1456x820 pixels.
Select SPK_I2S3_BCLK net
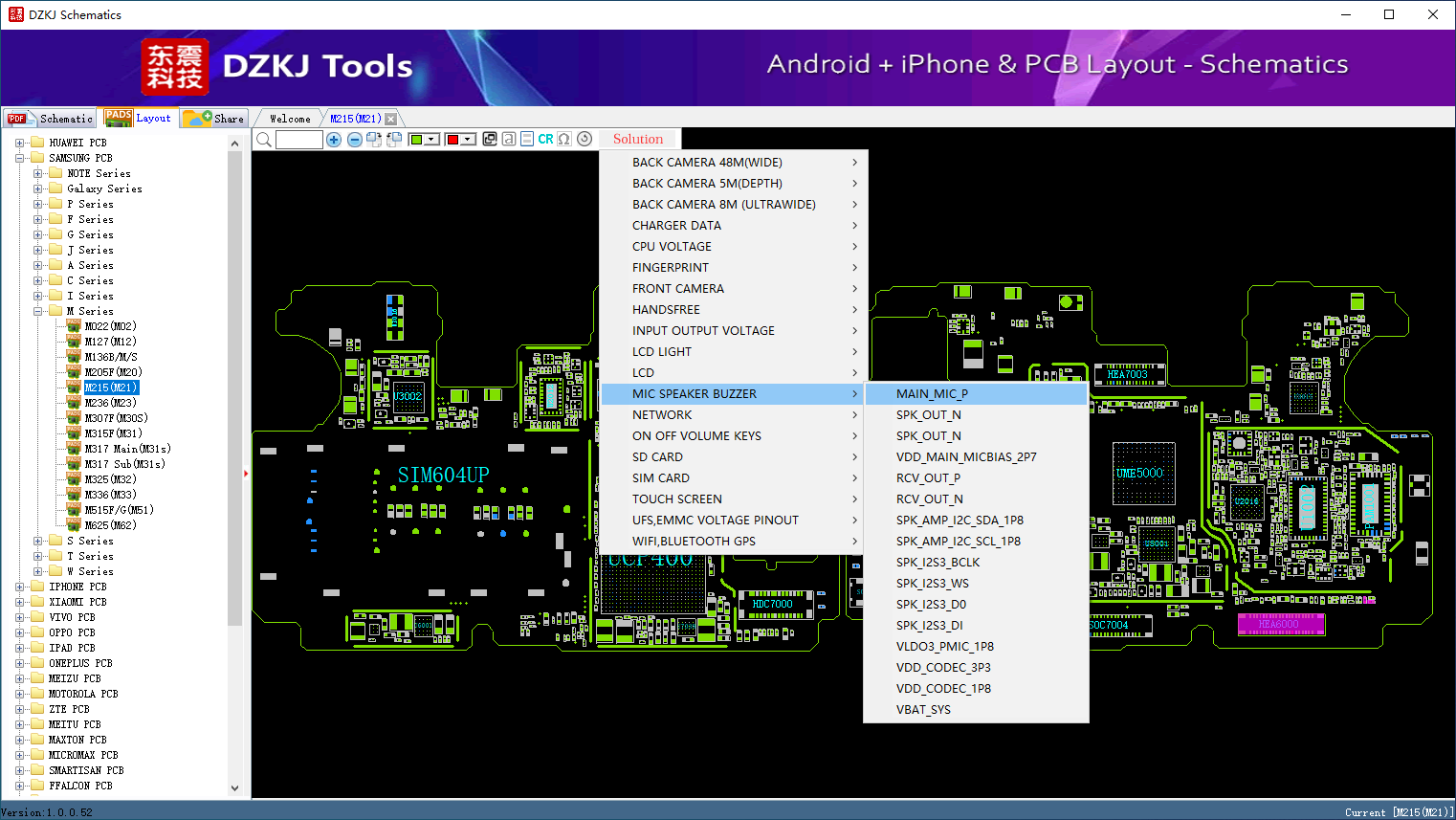976,563
